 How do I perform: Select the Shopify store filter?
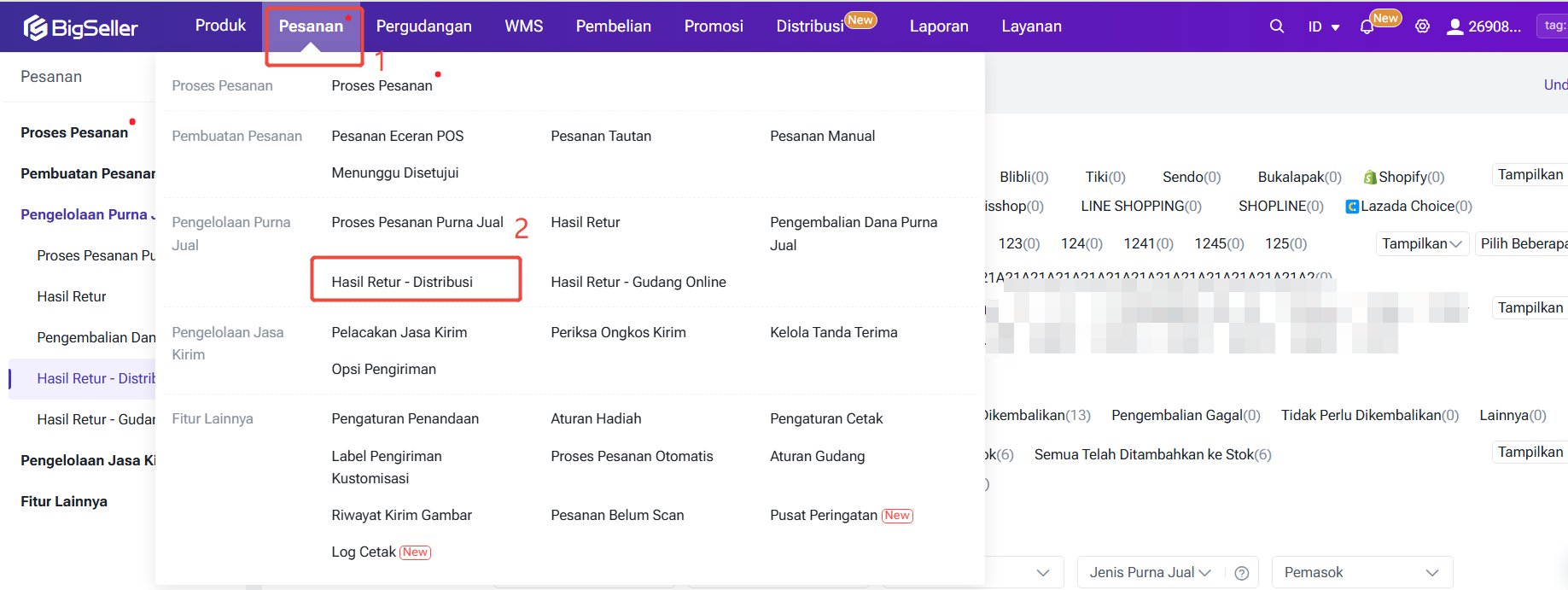coord(1404,177)
